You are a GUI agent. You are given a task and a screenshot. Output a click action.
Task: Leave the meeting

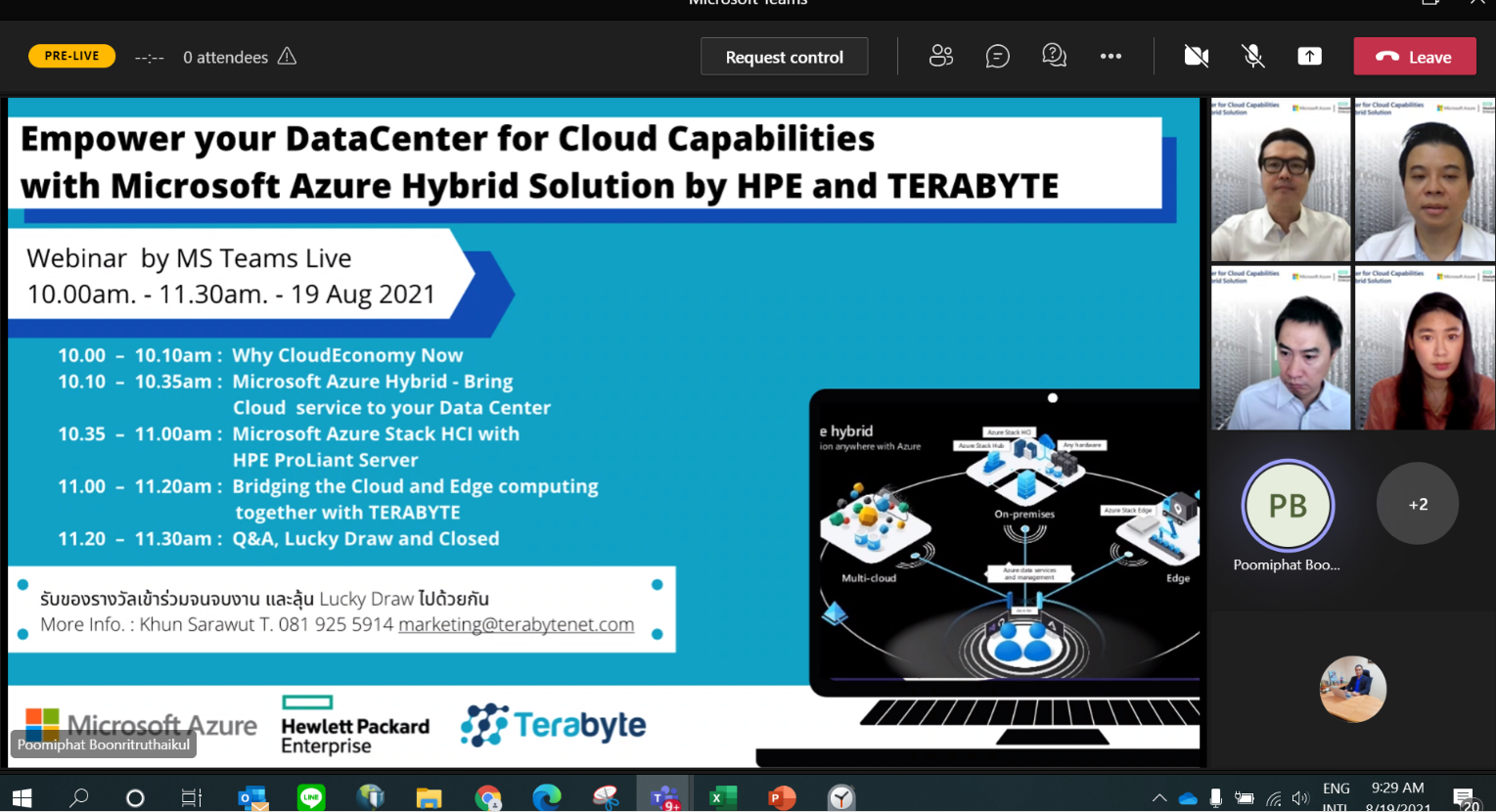tap(1415, 57)
